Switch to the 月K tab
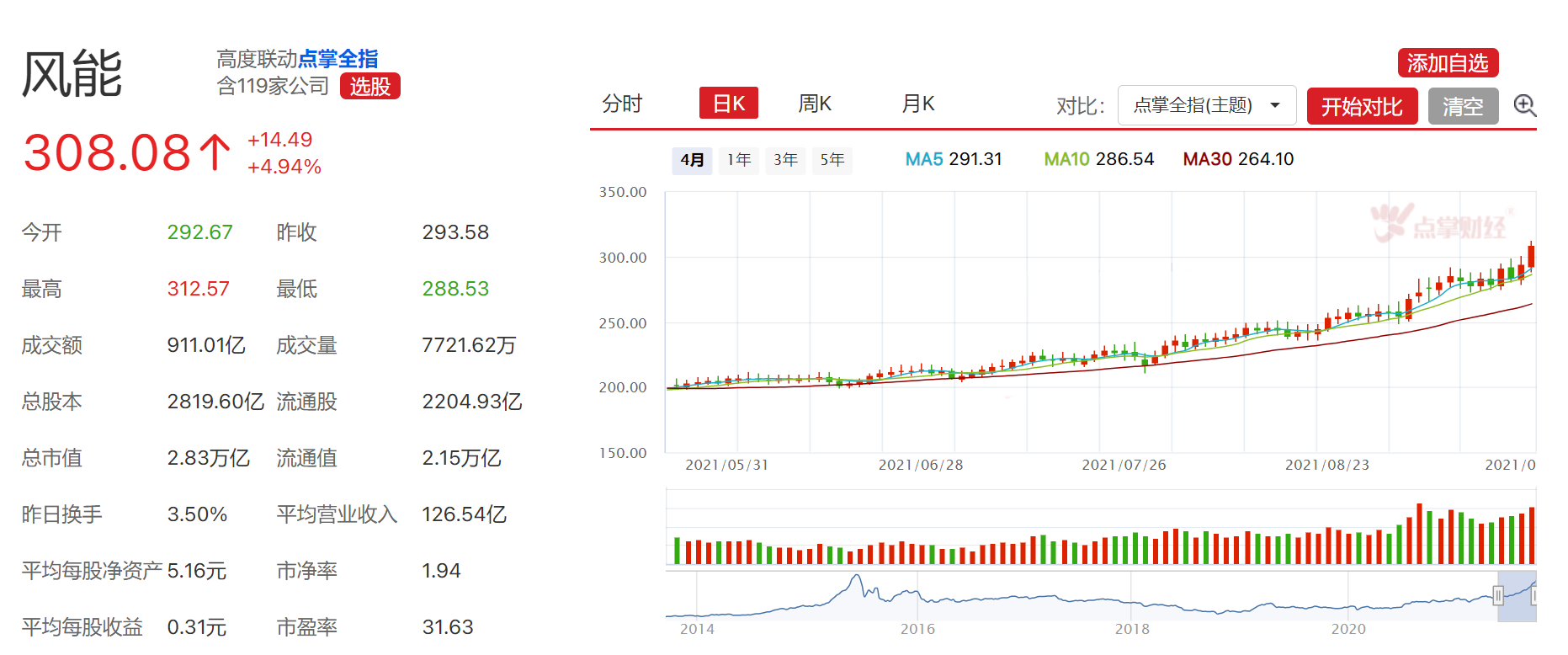1568x655 pixels. (918, 104)
